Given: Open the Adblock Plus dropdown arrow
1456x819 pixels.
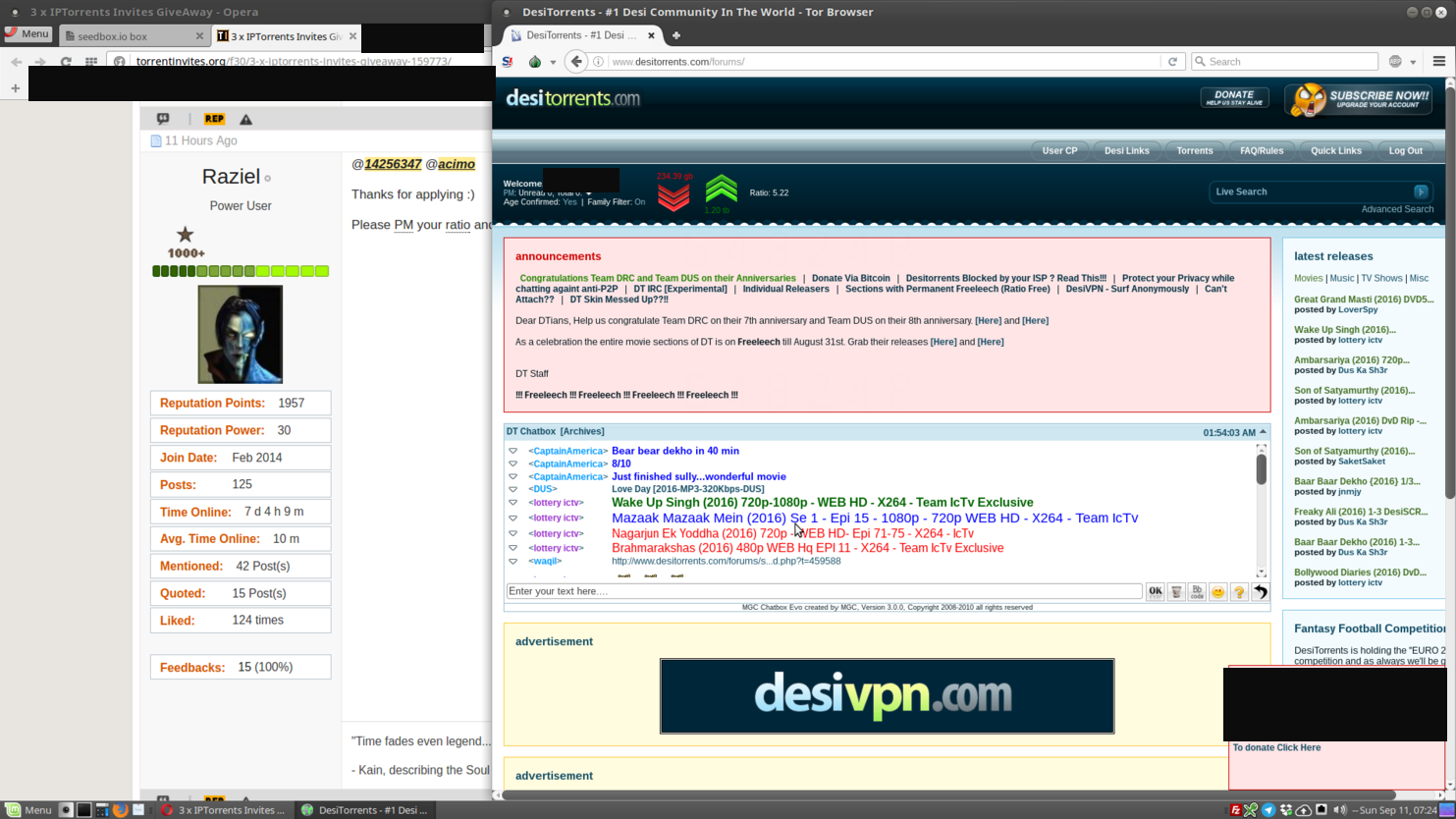Looking at the screenshot, I should (x=1413, y=62).
